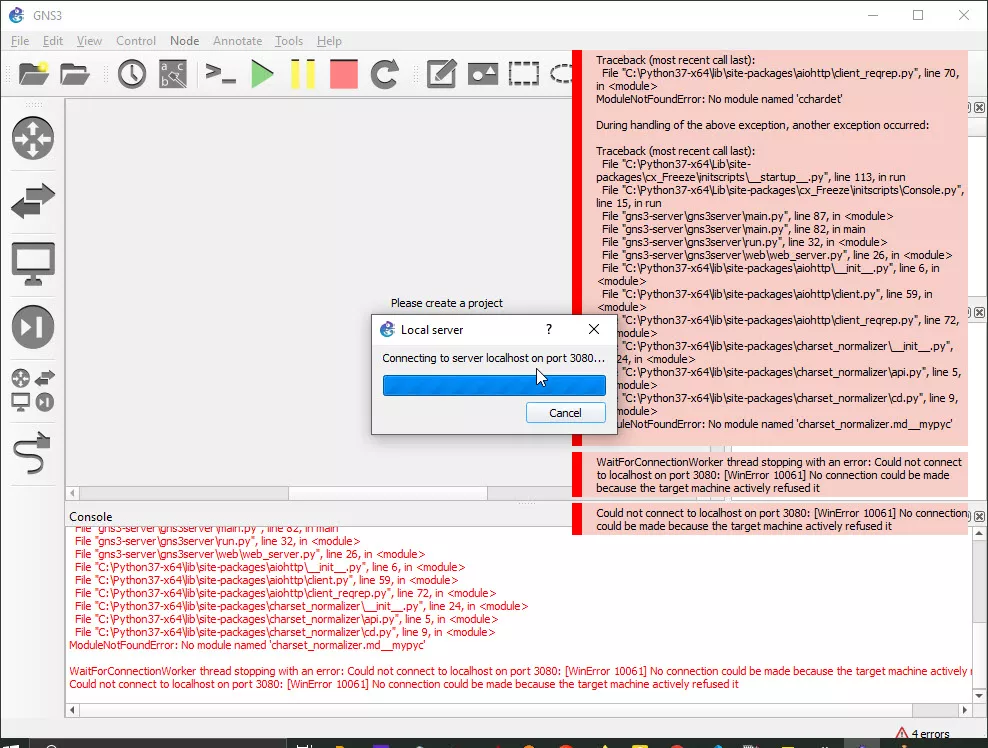Click the workspace horizontal scroll left arrow

click(72, 493)
